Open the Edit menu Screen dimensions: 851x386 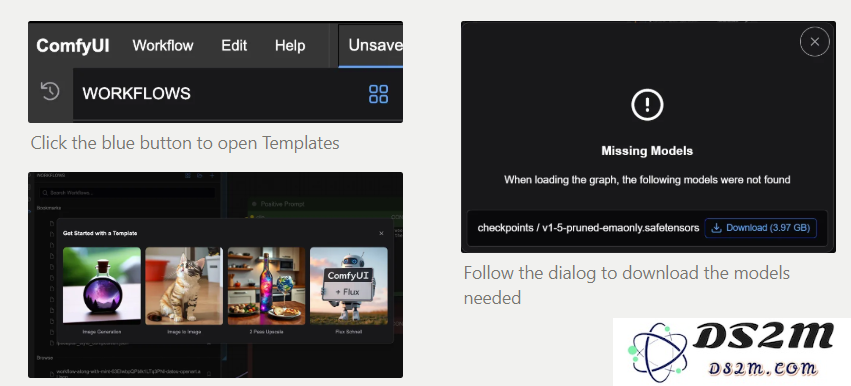tap(234, 46)
